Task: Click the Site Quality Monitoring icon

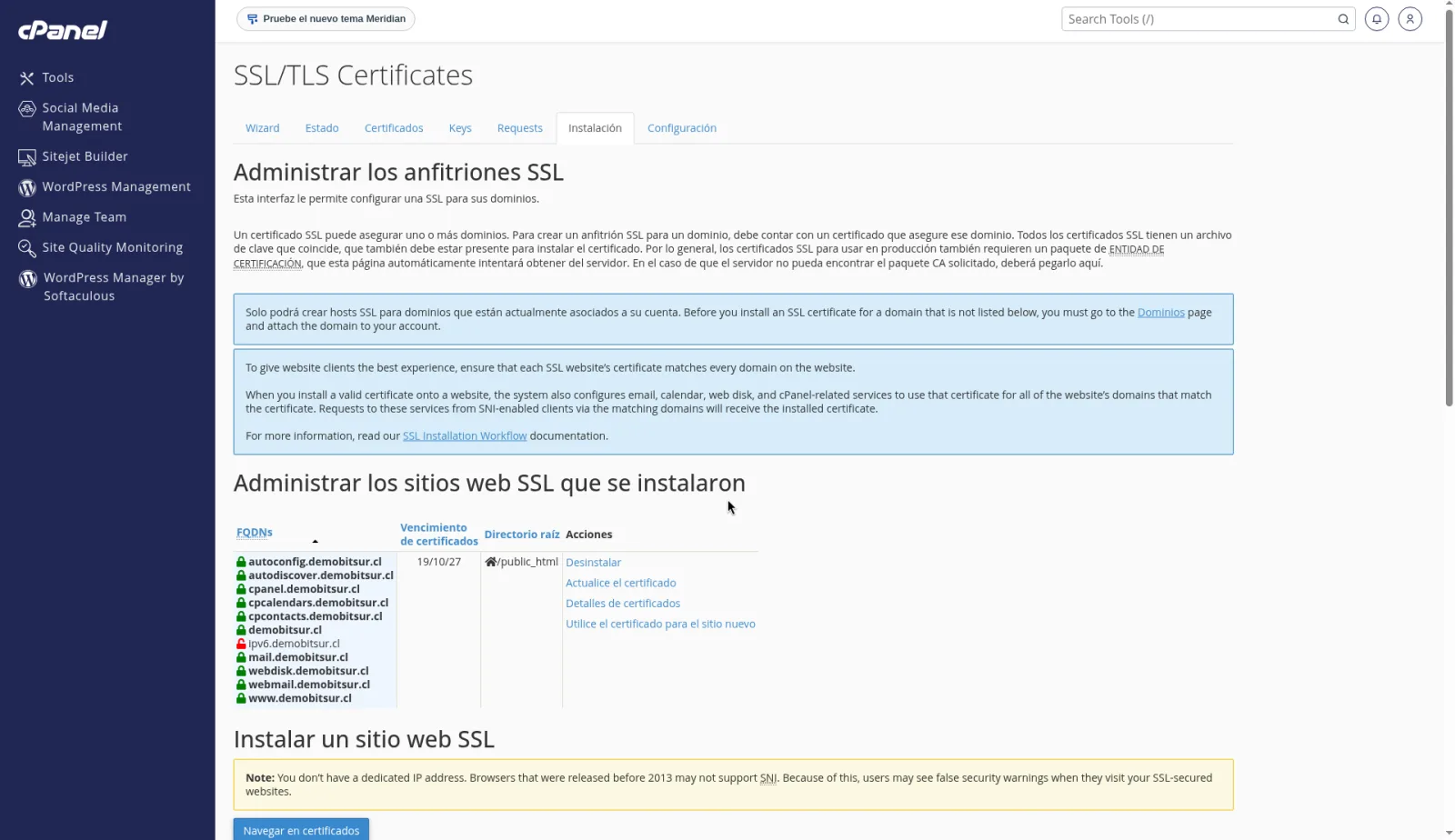Action: pyautogui.click(x=26, y=248)
